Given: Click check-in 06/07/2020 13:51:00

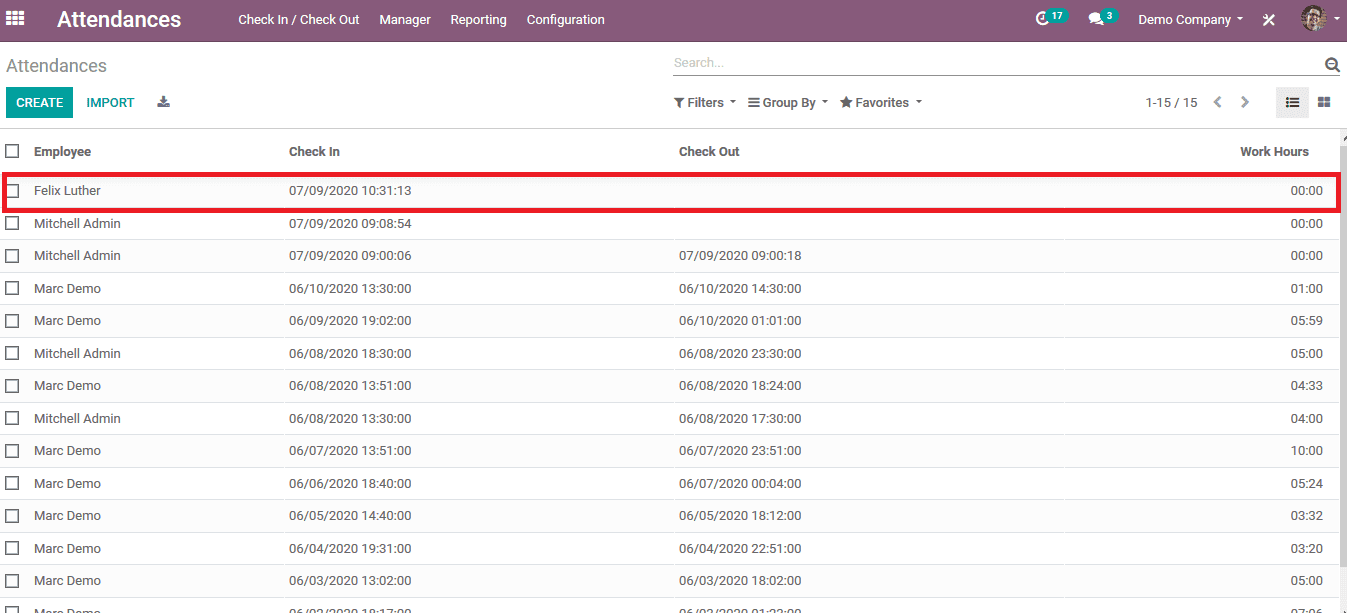Looking at the screenshot, I should coord(350,451).
